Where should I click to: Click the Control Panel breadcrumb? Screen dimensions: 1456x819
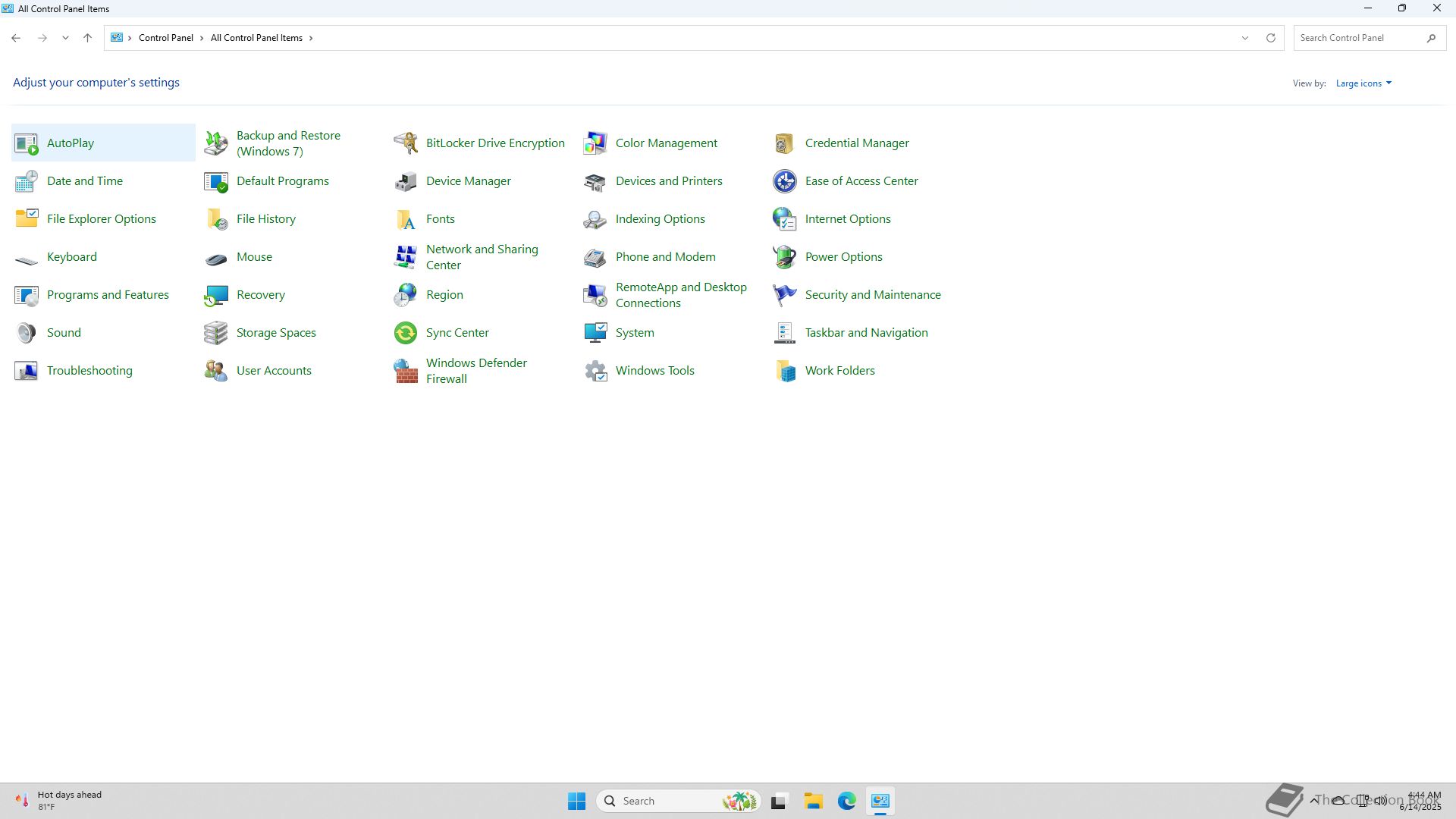tap(165, 38)
